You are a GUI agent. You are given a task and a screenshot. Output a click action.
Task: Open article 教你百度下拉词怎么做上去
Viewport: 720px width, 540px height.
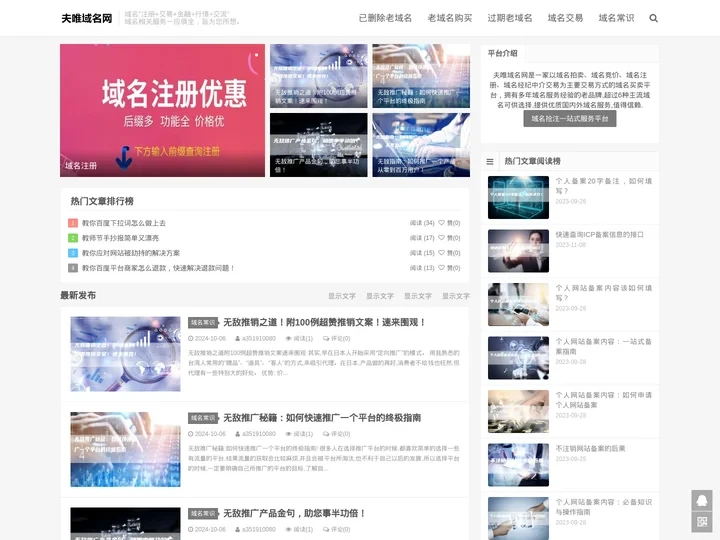(x=124, y=223)
